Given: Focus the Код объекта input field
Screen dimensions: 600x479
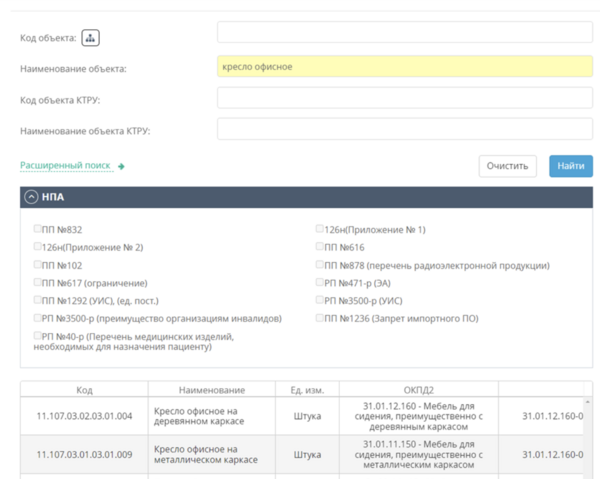Looking at the screenshot, I should point(404,32).
